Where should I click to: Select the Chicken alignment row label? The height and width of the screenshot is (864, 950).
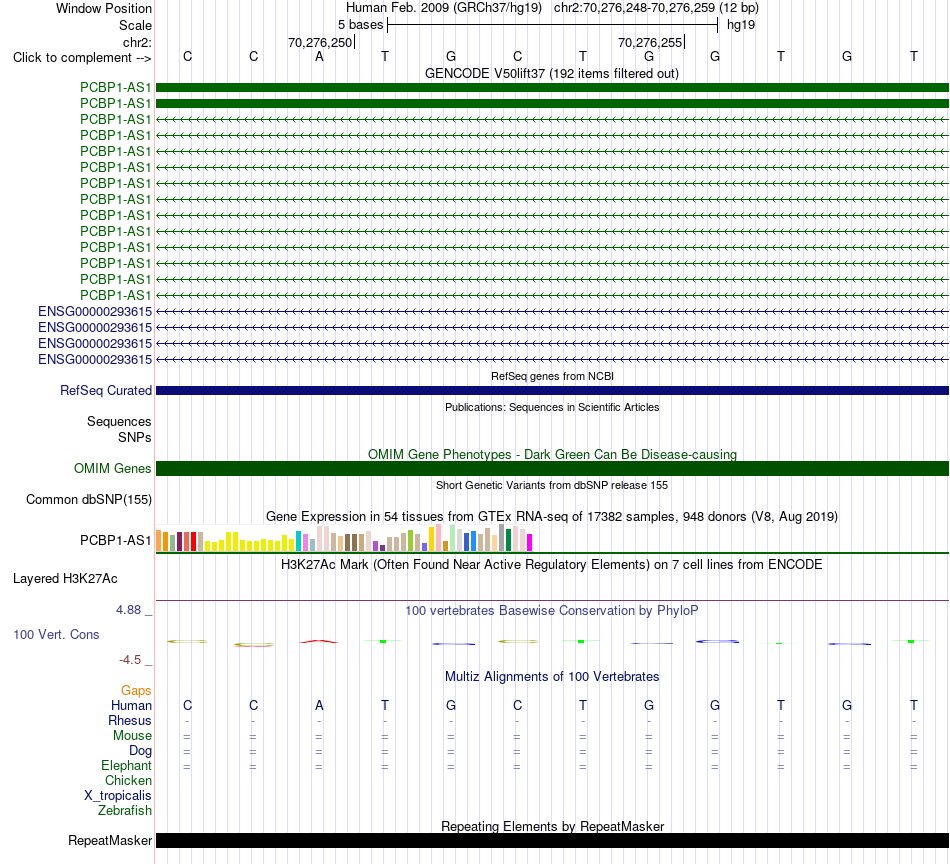pyautogui.click(x=128, y=780)
